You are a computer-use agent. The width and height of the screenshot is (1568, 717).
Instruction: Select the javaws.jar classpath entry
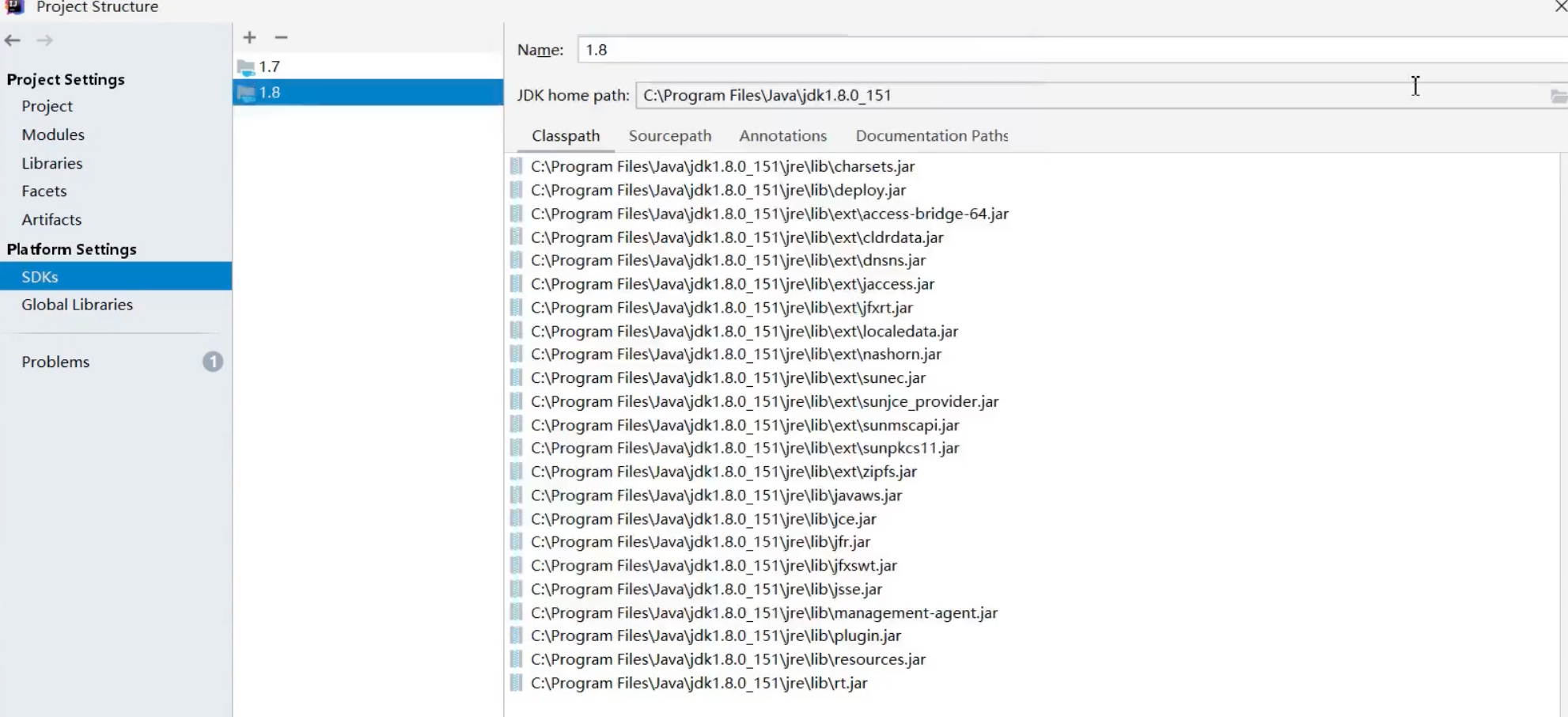[x=716, y=495]
